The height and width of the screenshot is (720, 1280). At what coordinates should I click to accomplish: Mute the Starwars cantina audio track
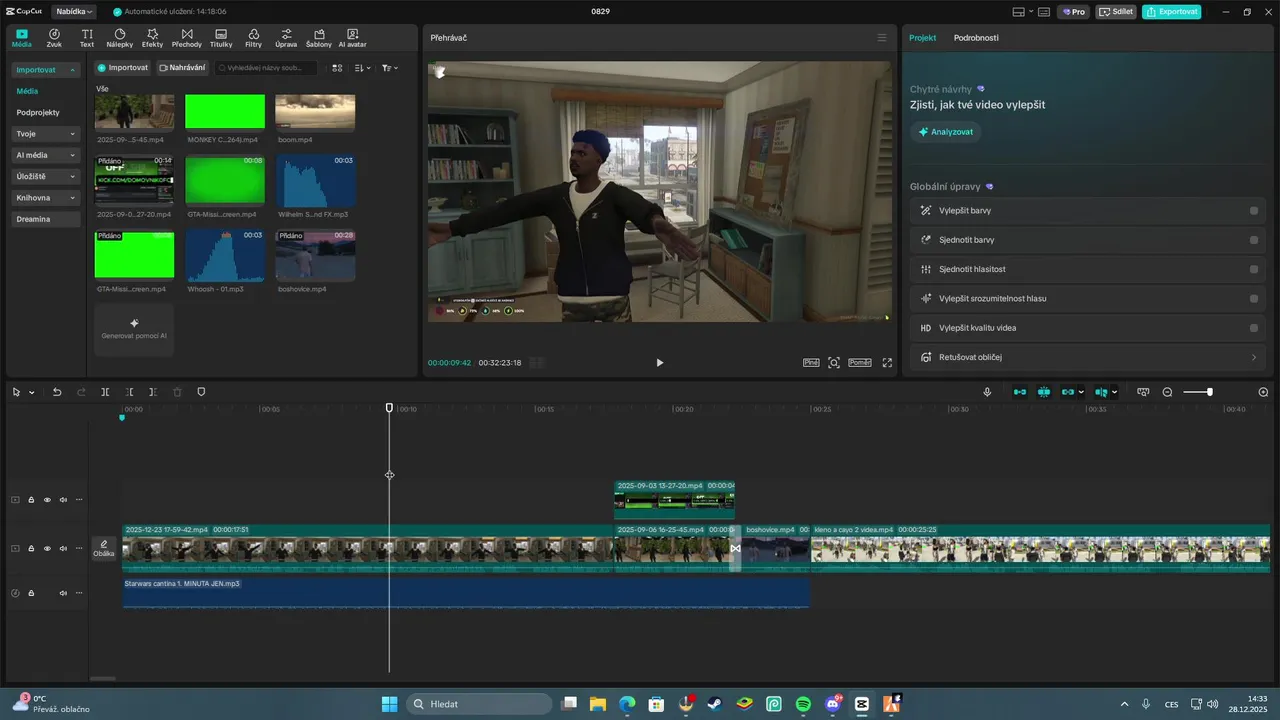(x=63, y=593)
